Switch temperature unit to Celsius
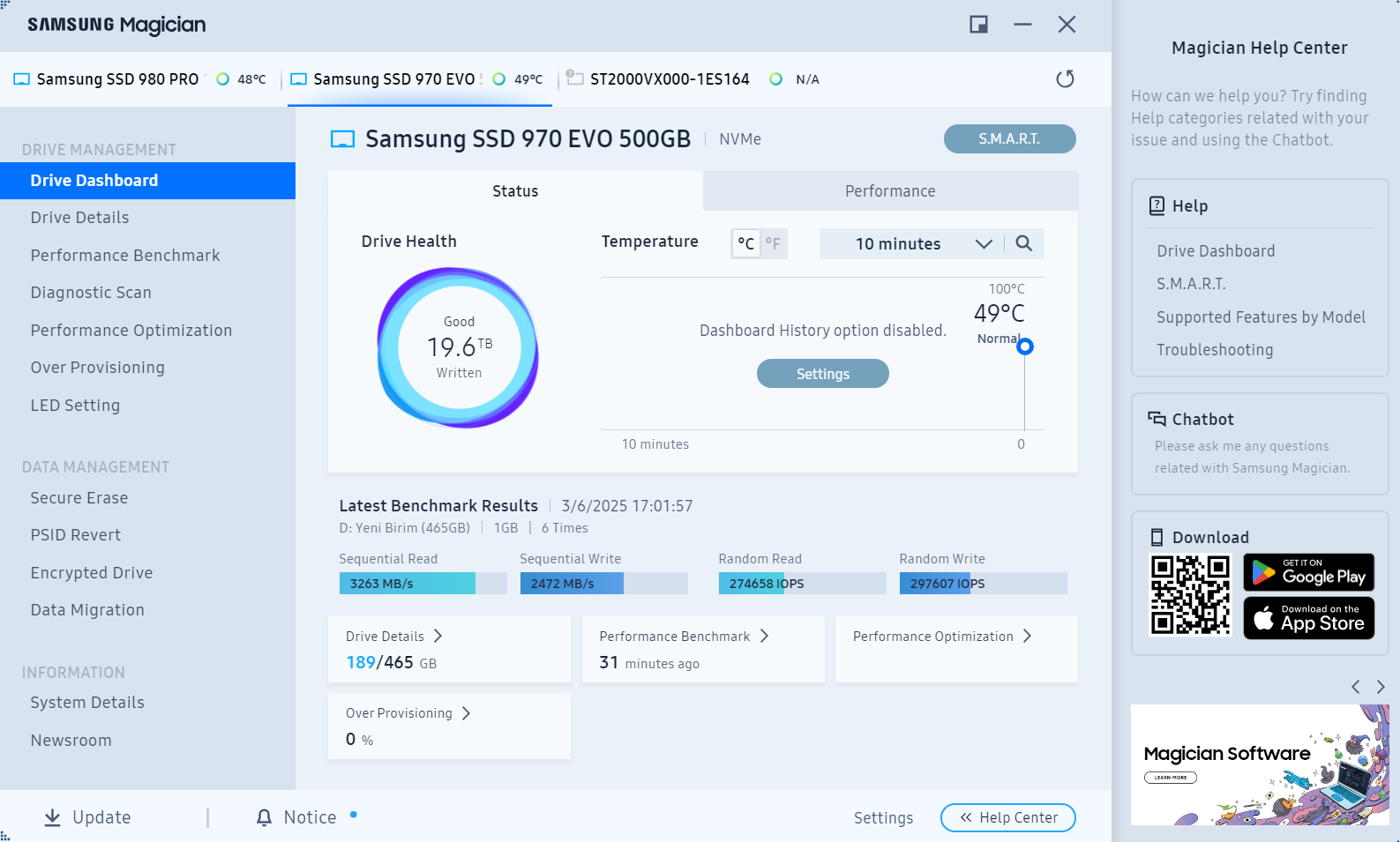The image size is (1400, 842). [x=746, y=243]
